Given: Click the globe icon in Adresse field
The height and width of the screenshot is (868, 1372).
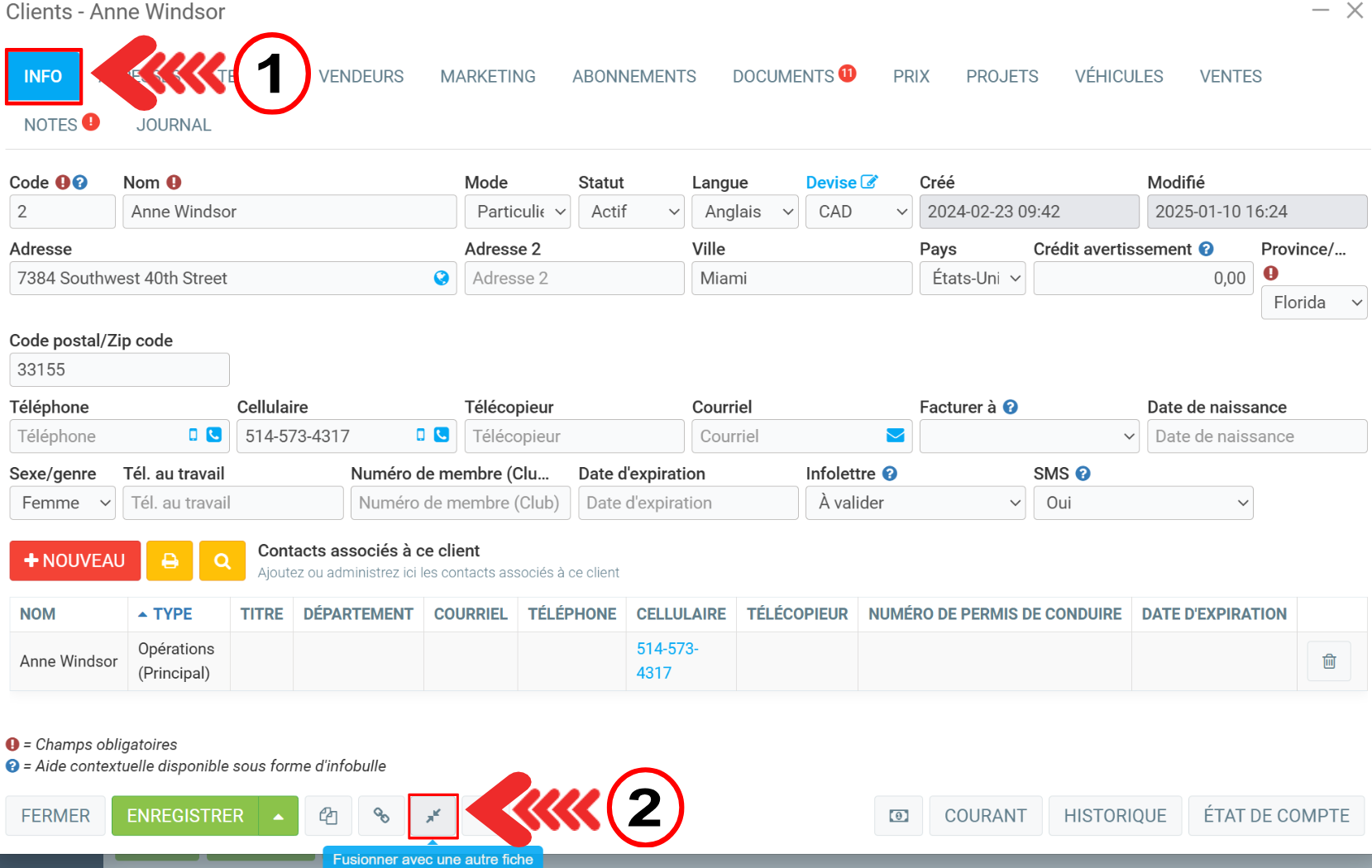Looking at the screenshot, I should tap(442, 279).
